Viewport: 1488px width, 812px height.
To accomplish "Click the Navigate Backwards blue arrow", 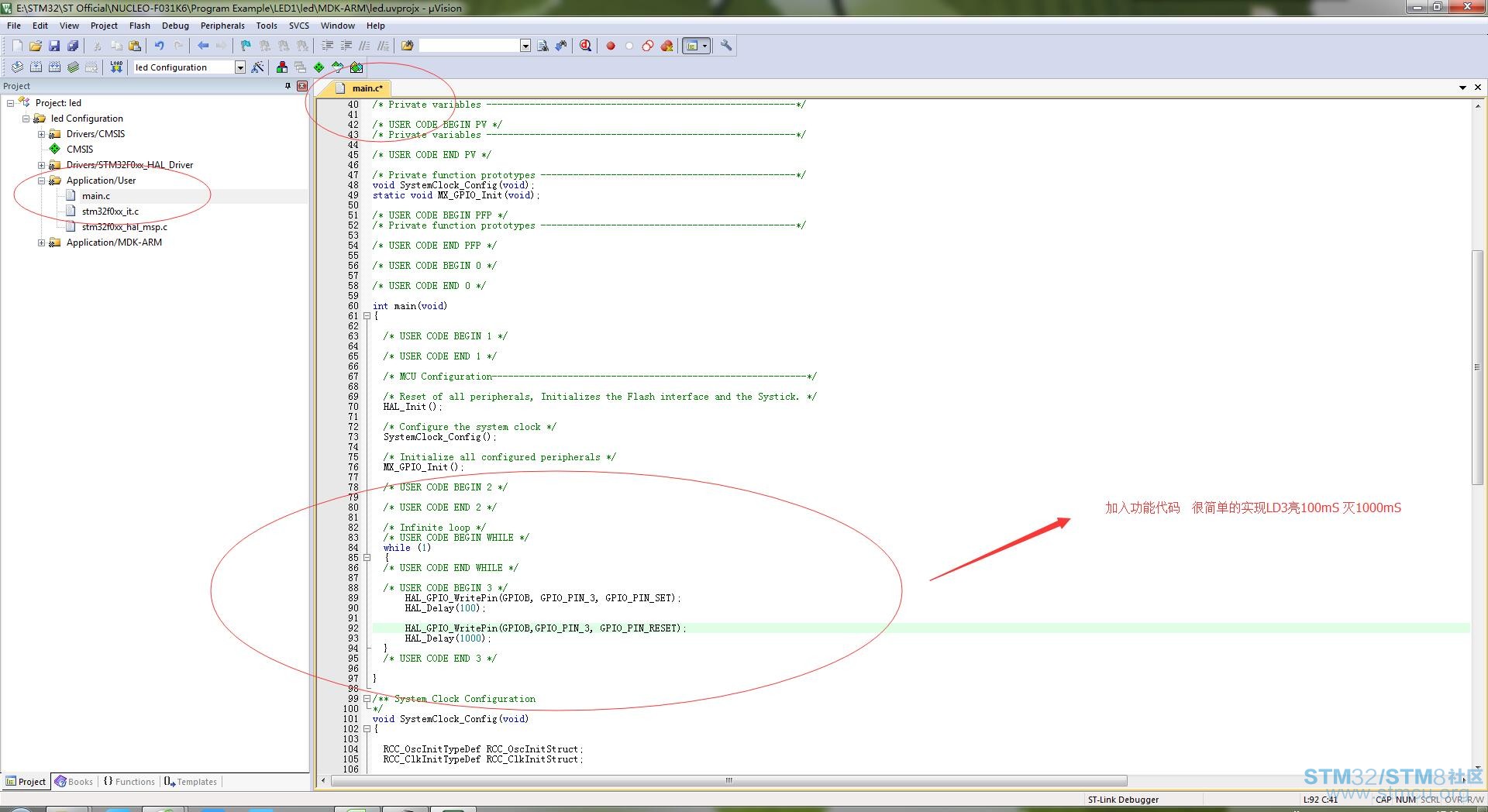I will point(203,46).
